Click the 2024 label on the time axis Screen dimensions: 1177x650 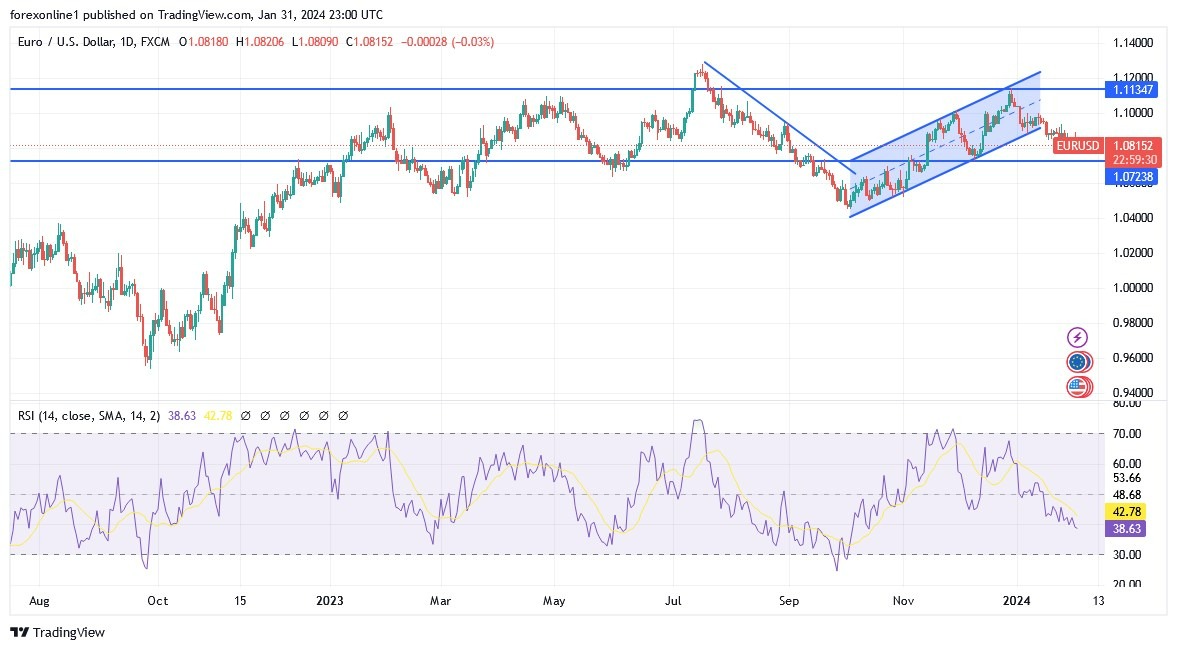(x=1016, y=601)
